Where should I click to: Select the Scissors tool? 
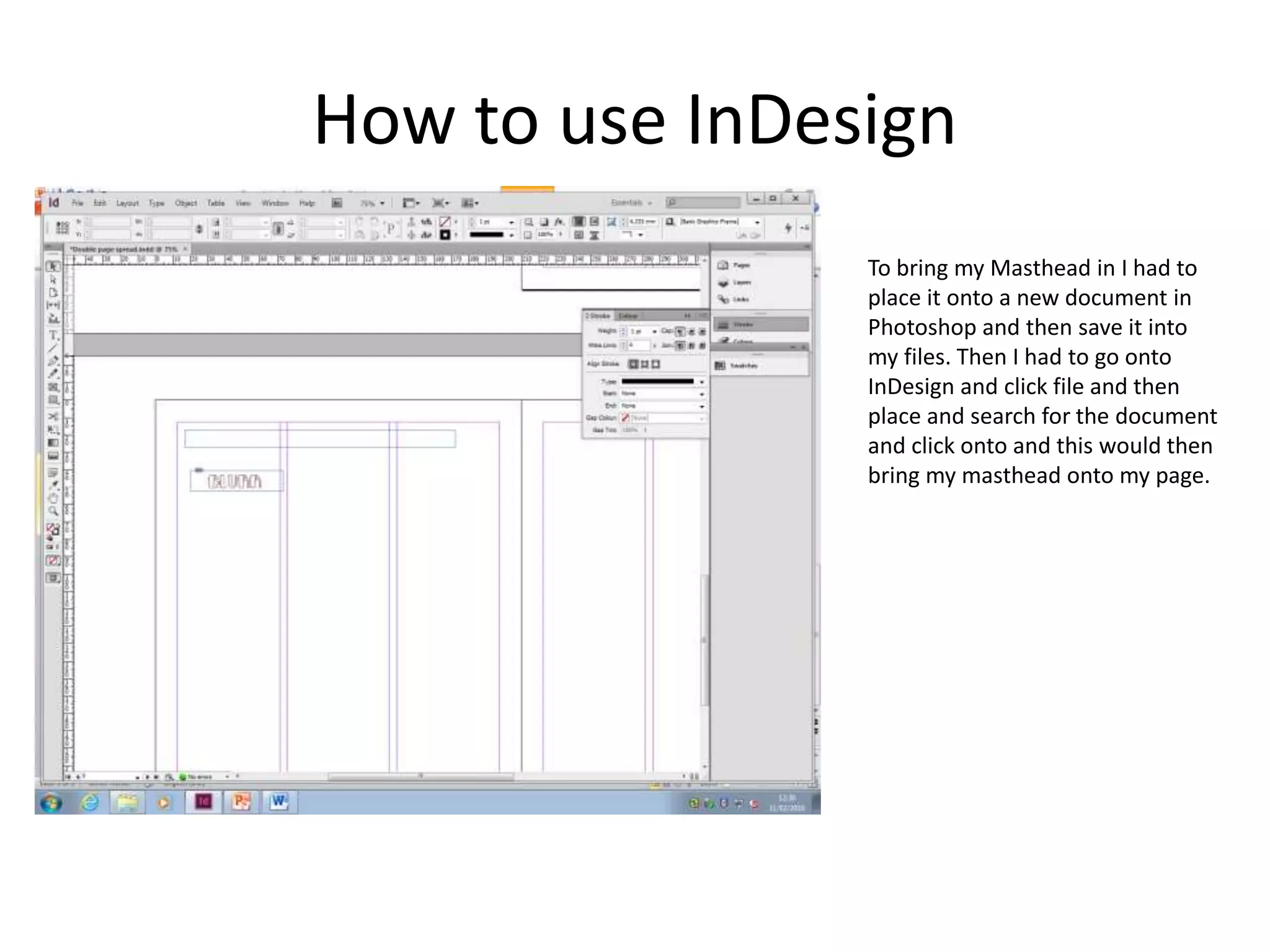click(x=53, y=416)
